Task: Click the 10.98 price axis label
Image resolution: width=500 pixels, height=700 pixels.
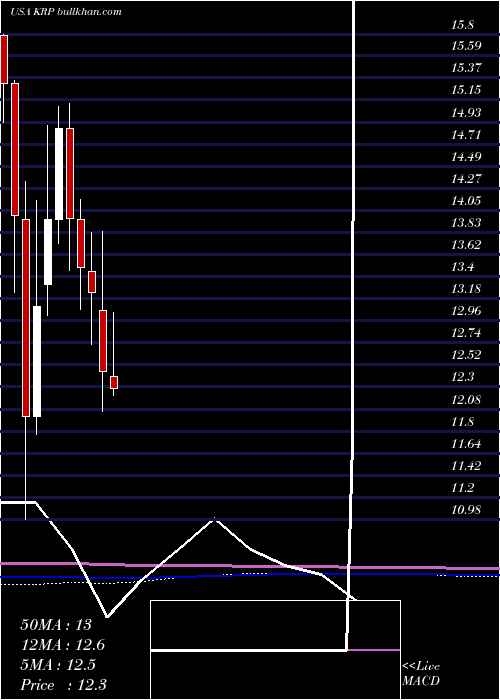Action: coord(466,509)
